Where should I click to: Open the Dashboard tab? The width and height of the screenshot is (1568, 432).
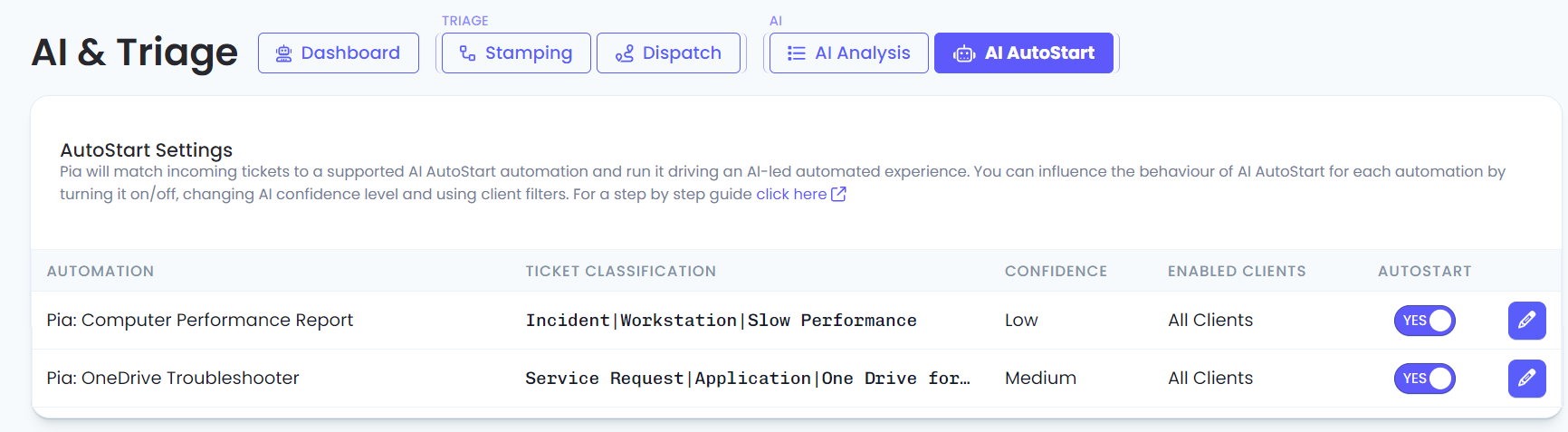pos(339,53)
